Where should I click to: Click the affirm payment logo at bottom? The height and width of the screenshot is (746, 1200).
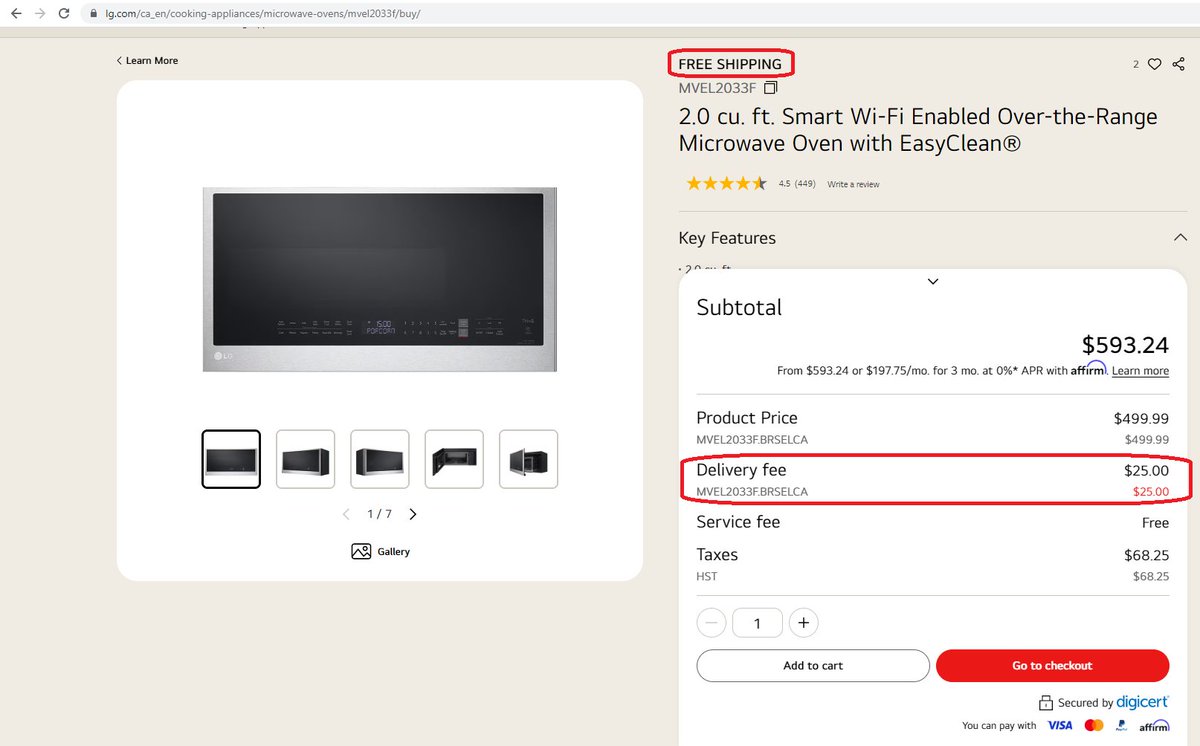click(x=1153, y=725)
